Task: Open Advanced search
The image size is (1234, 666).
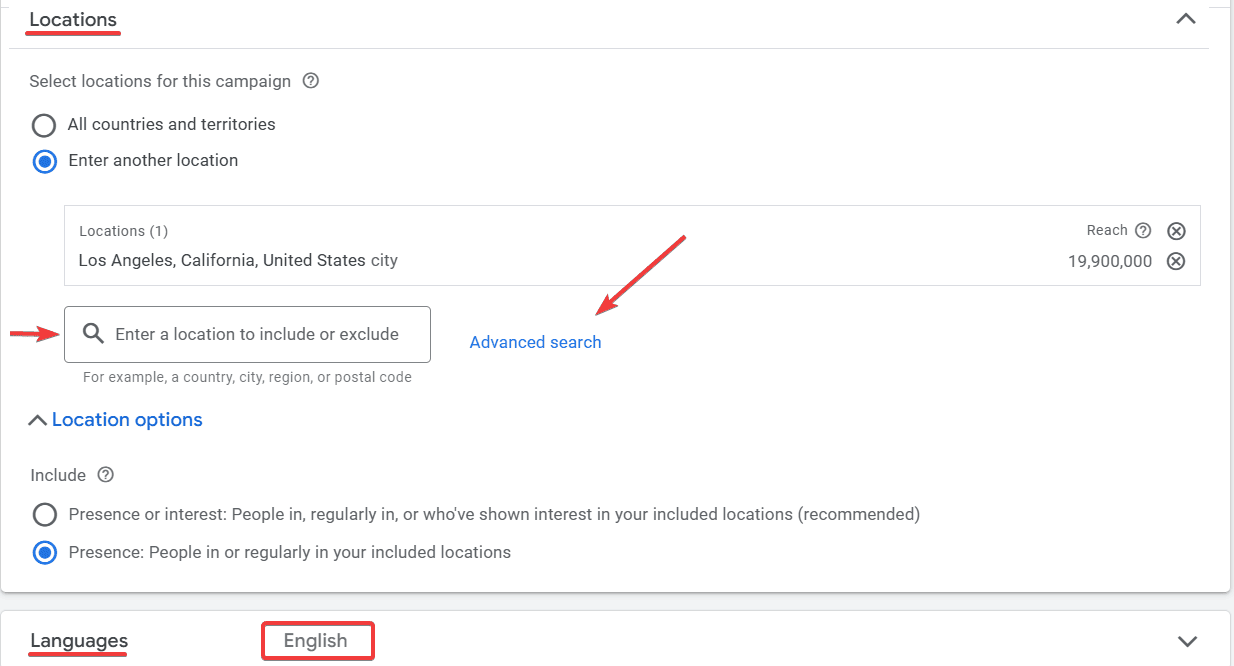Action: click(x=535, y=341)
